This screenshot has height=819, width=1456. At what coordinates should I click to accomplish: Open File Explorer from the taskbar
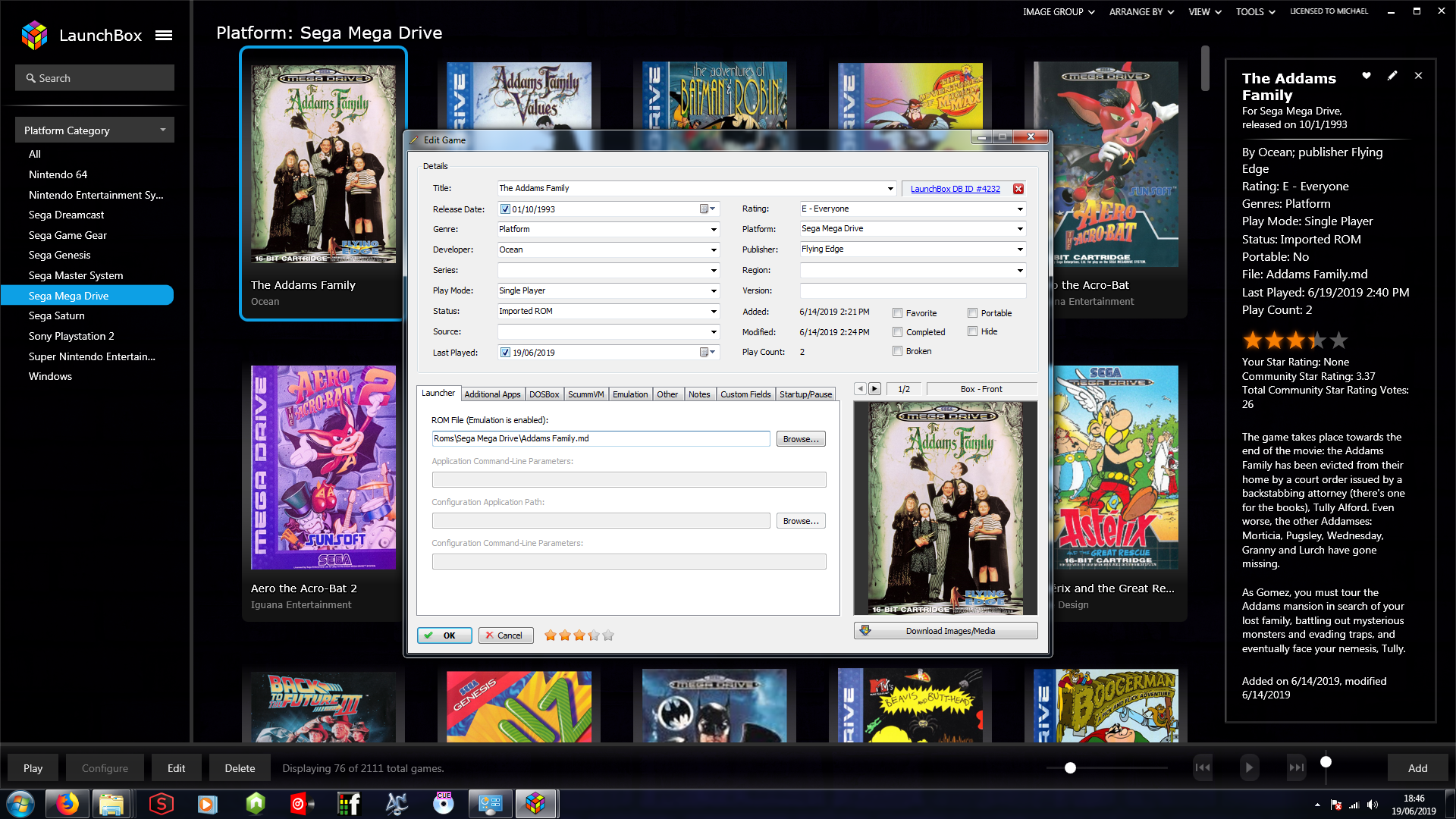point(111,804)
